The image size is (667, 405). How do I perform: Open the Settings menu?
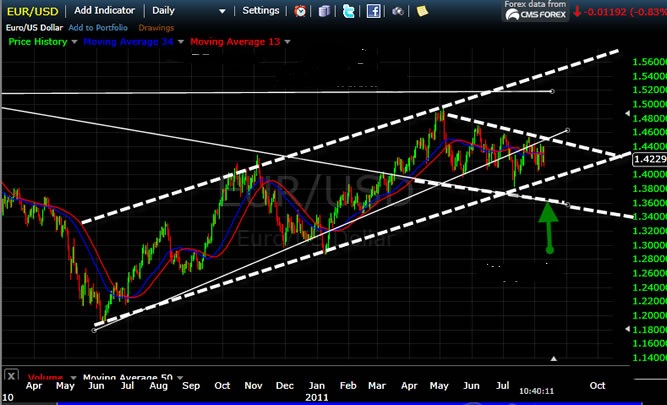261,10
